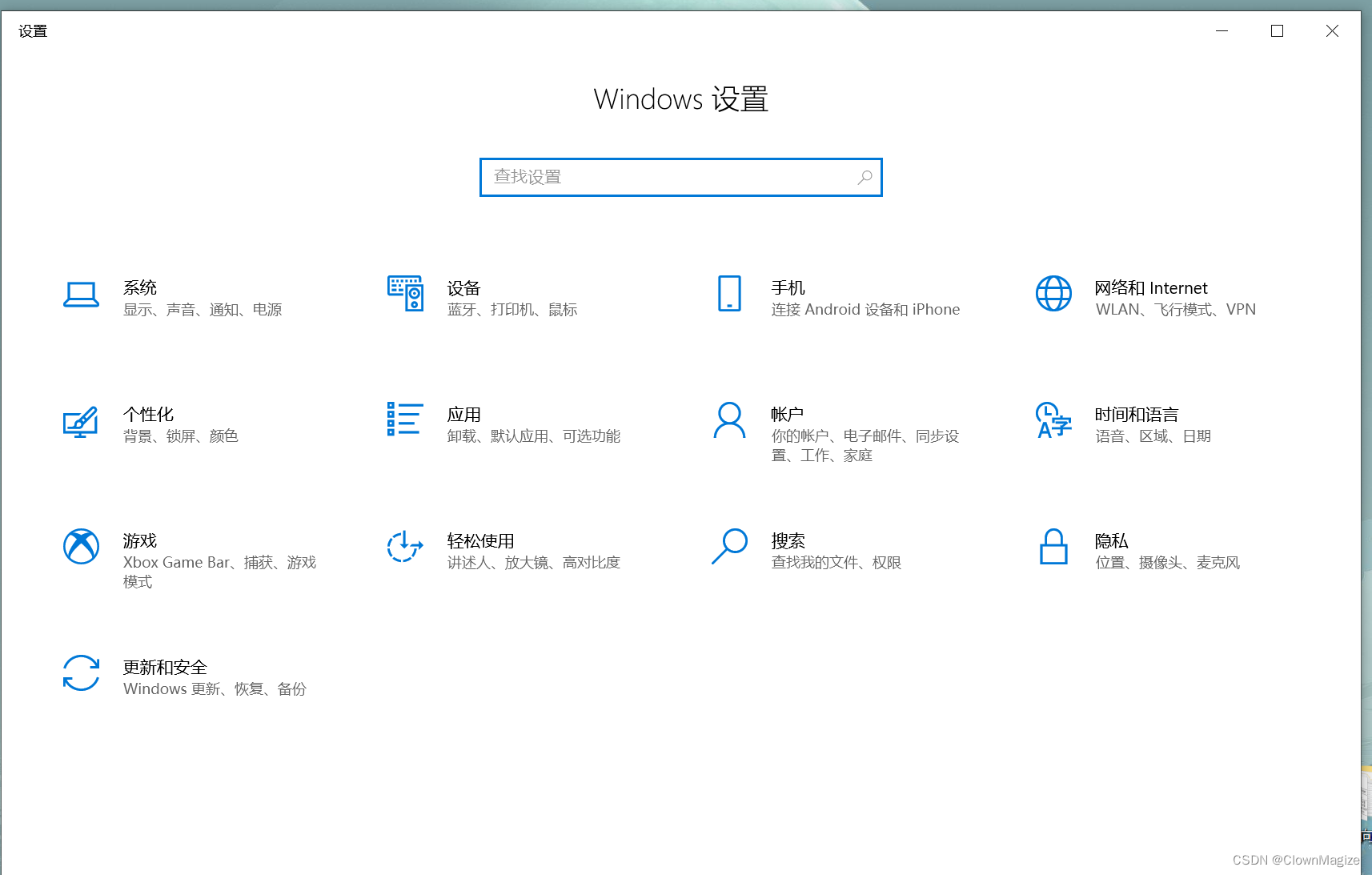Click description 语音、区域、日期
The image size is (1372, 875).
1153,436
